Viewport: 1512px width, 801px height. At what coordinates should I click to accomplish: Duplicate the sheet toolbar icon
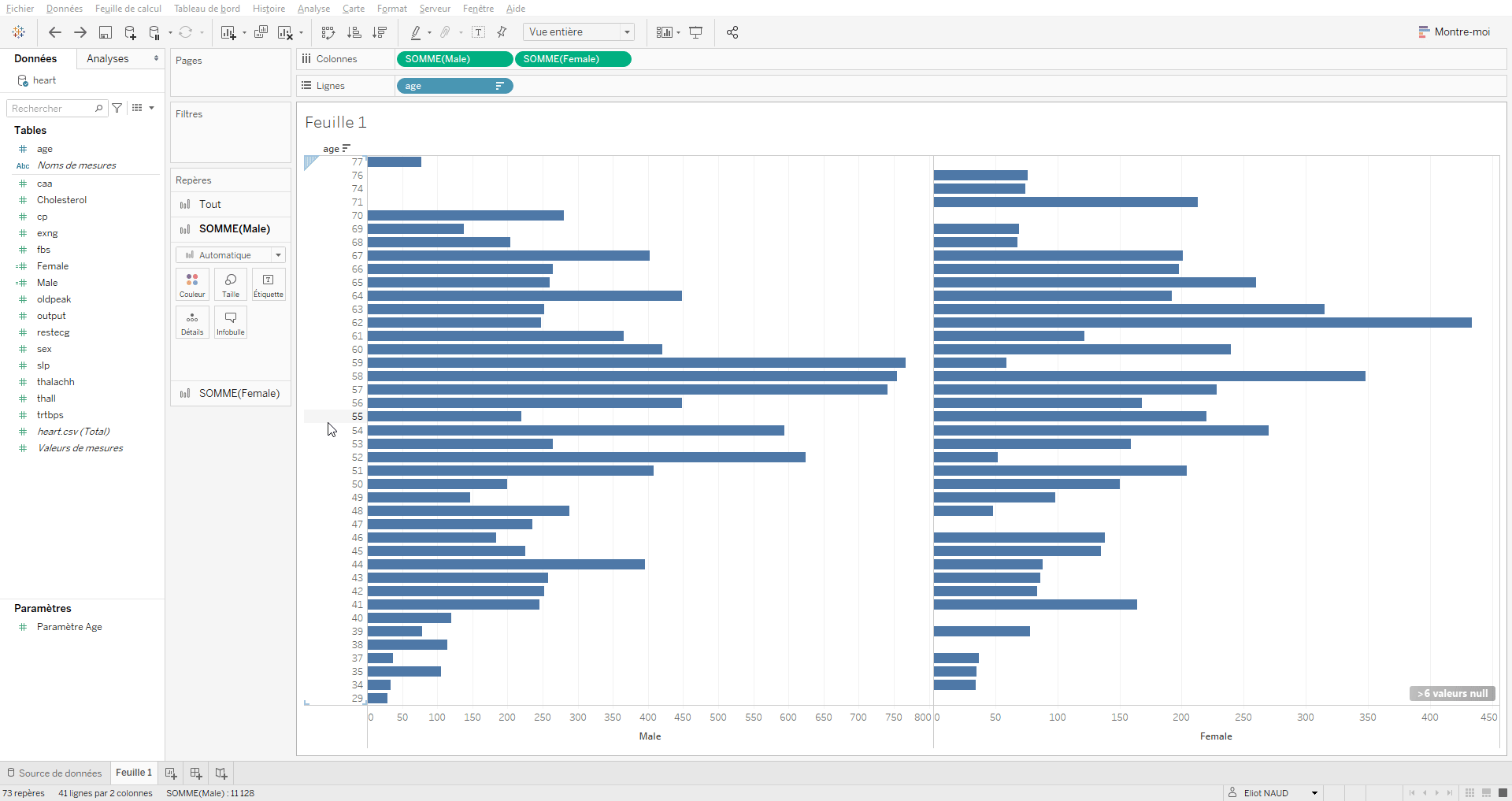261,32
